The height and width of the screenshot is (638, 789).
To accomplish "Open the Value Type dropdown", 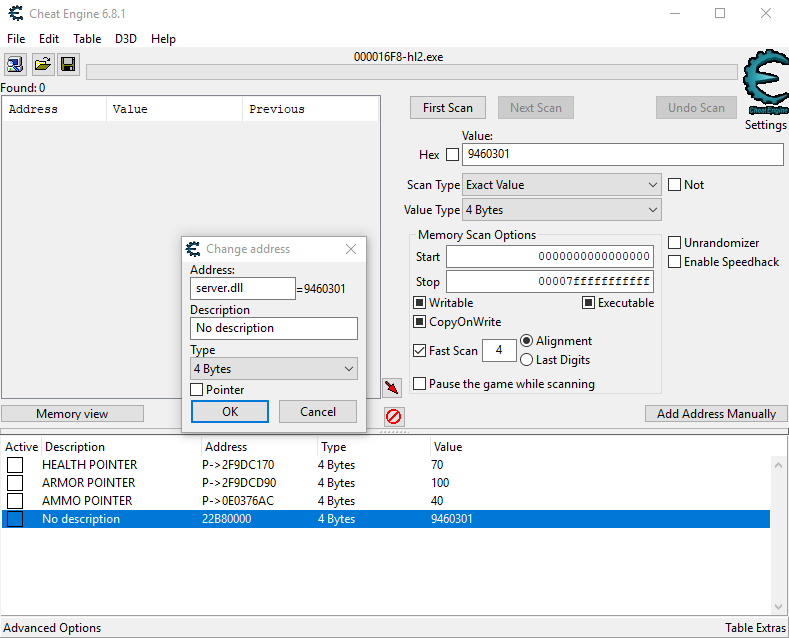I will point(562,210).
